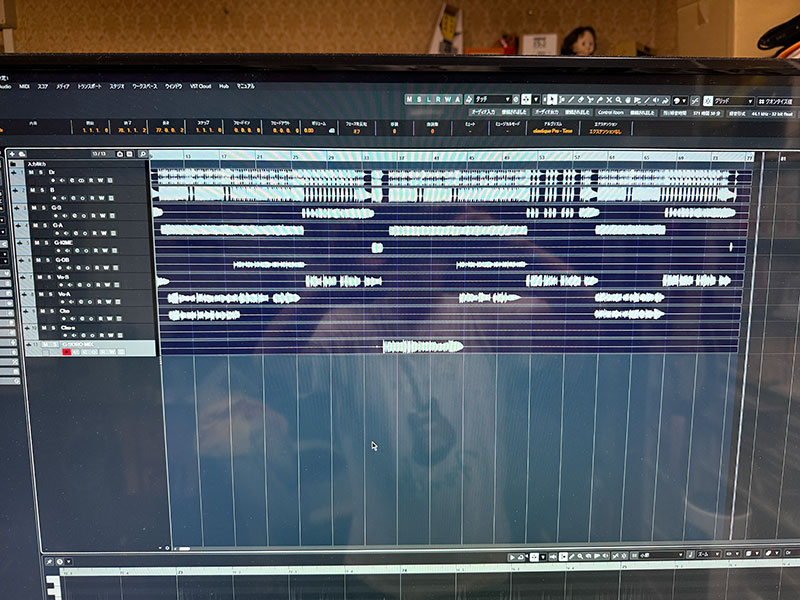Click the input/output folder track icon
Viewport: 800px width, 600px height.
[x=13, y=164]
